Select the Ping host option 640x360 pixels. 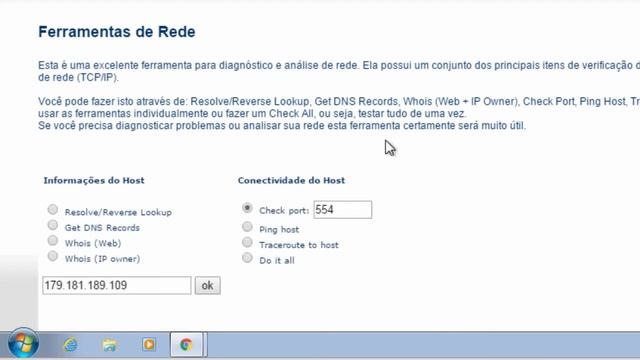pyautogui.click(x=247, y=227)
